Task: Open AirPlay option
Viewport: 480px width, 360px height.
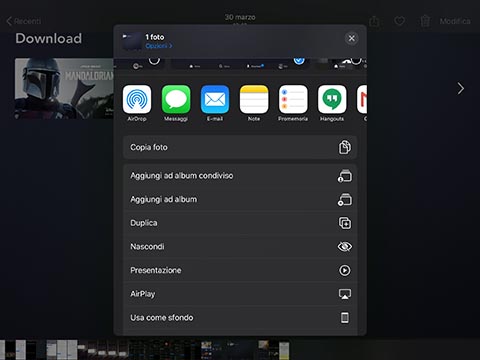Action: coord(240,294)
